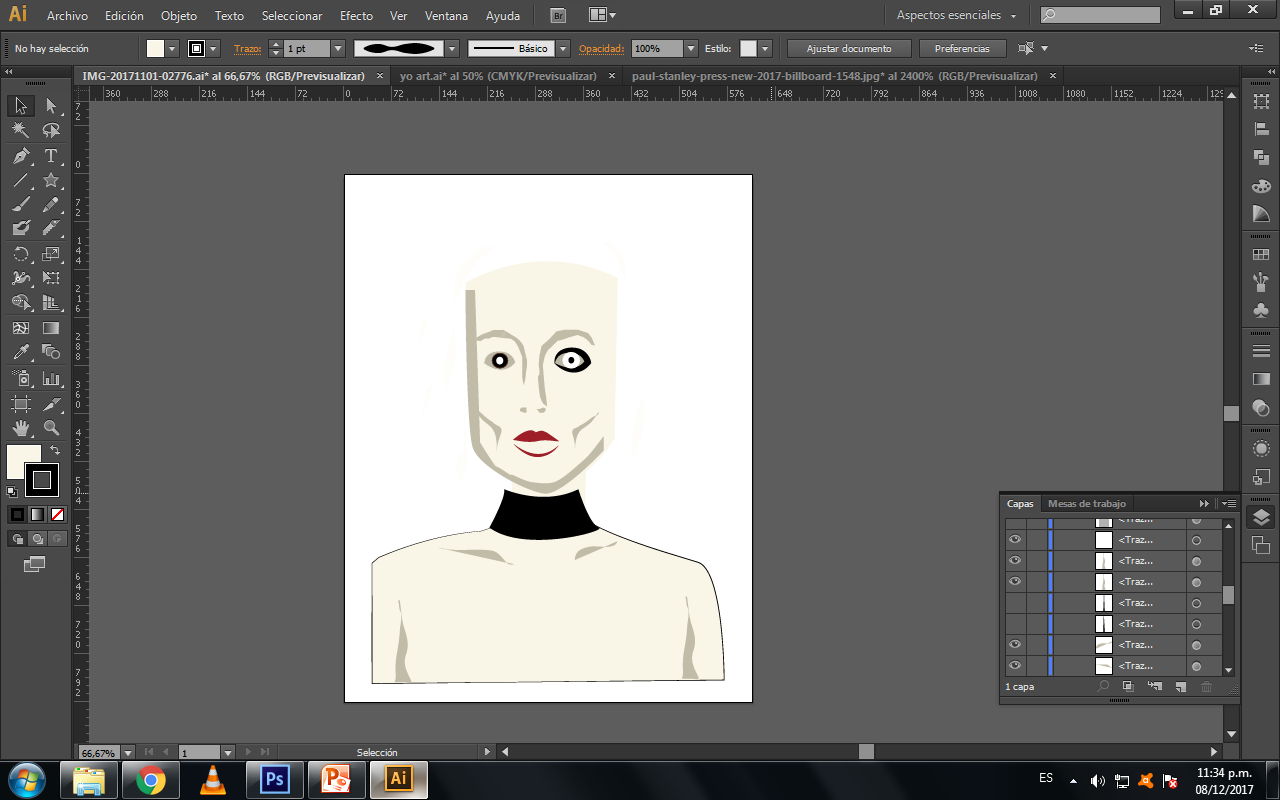The width and height of the screenshot is (1280, 800).
Task: Choose the Free Transform tool
Action: coord(50,278)
